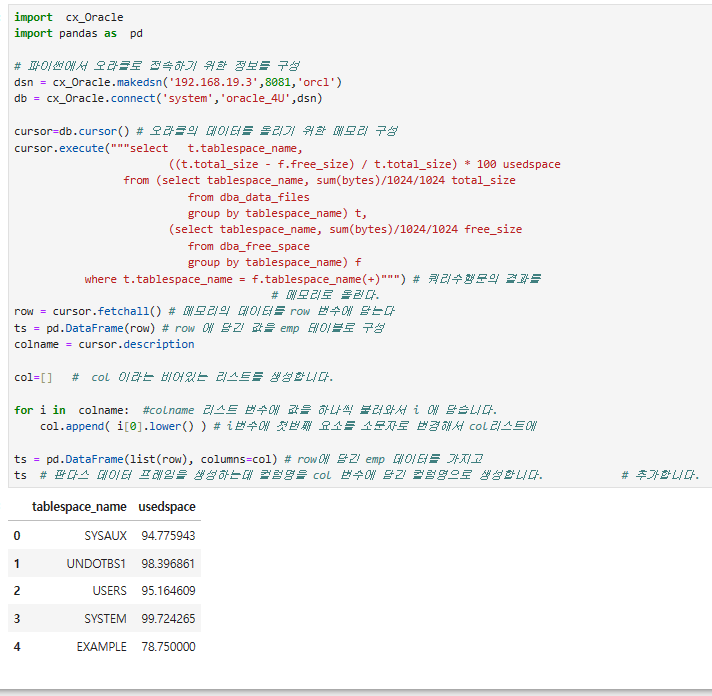
Task: Click the DataFrame line with columns=col
Action: click(248, 459)
